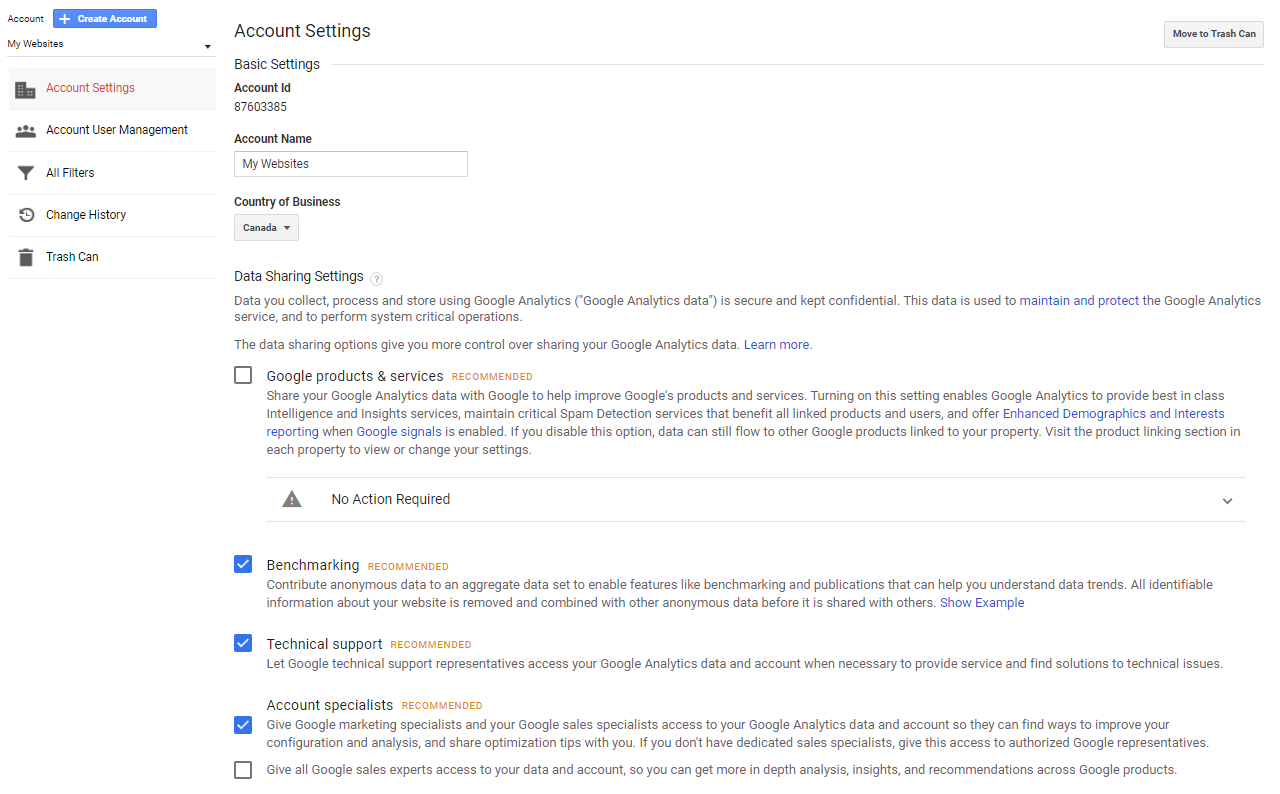The image size is (1280, 794).
Task: Click the RECOMMENDED tag next to Technical support
Action: coord(431,645)
